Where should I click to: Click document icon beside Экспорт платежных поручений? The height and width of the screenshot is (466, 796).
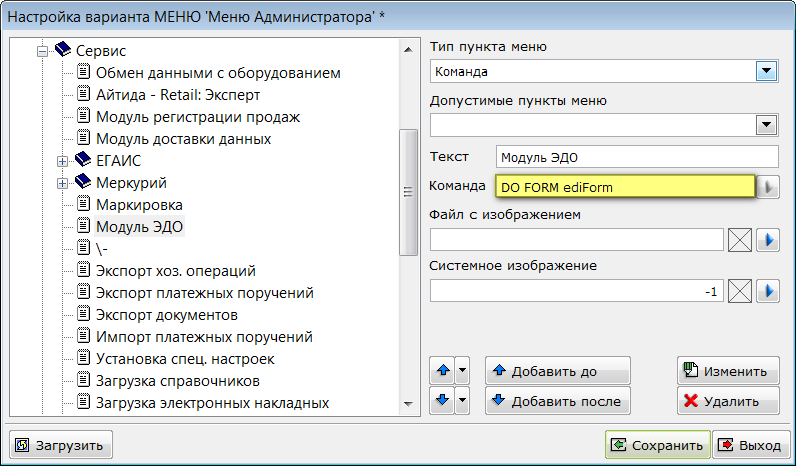tap(84, 292)
